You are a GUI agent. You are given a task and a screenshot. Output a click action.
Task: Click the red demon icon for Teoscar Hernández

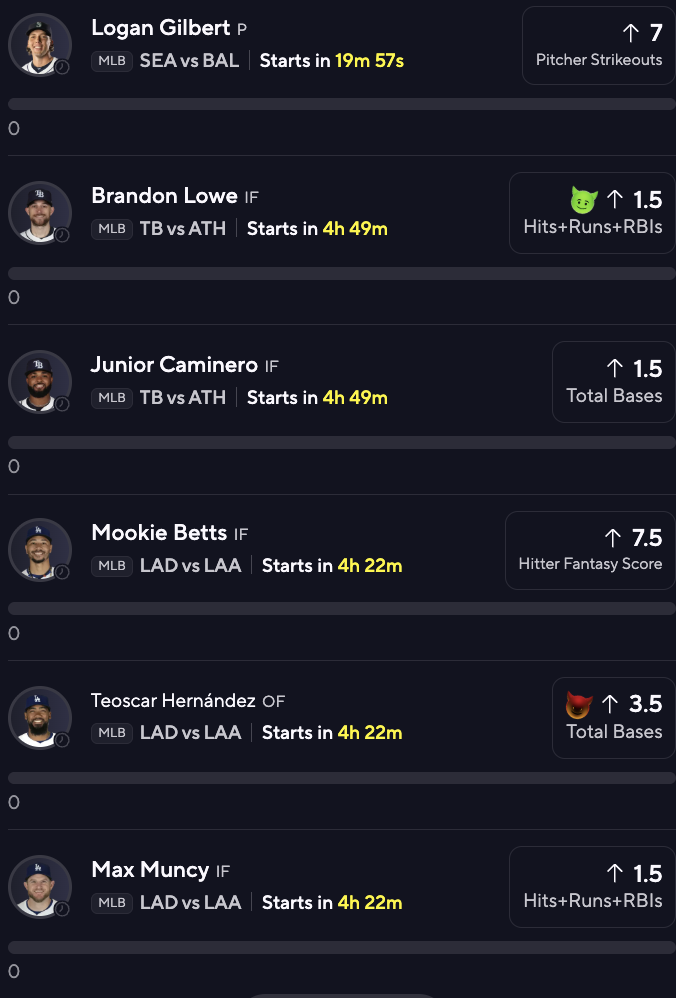point(578,705)
